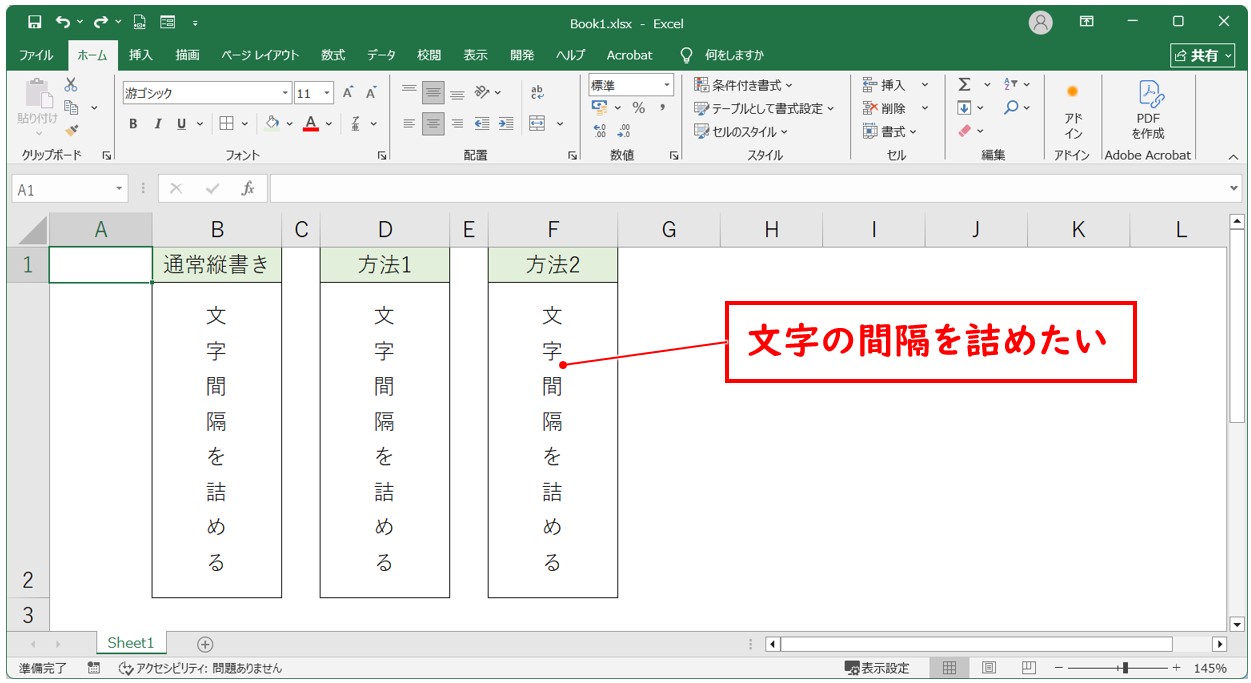Open number format dropdown 標準
1251x683 pixels.
[x=667, y=85]
